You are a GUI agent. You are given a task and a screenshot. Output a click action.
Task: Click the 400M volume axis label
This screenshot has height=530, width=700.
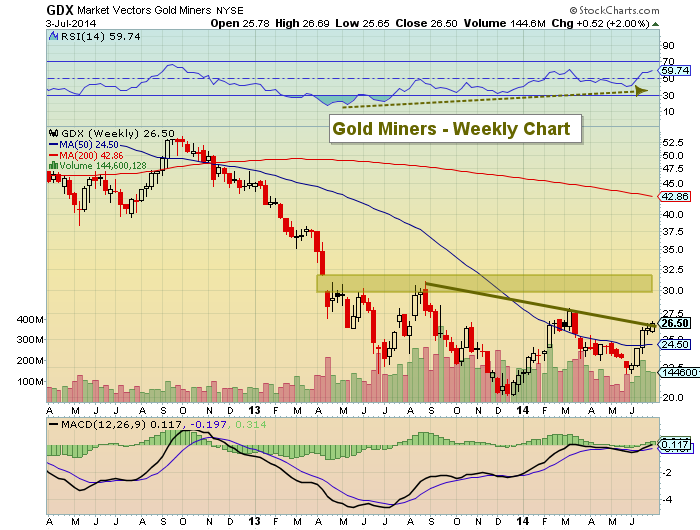(x=30, y=320)
